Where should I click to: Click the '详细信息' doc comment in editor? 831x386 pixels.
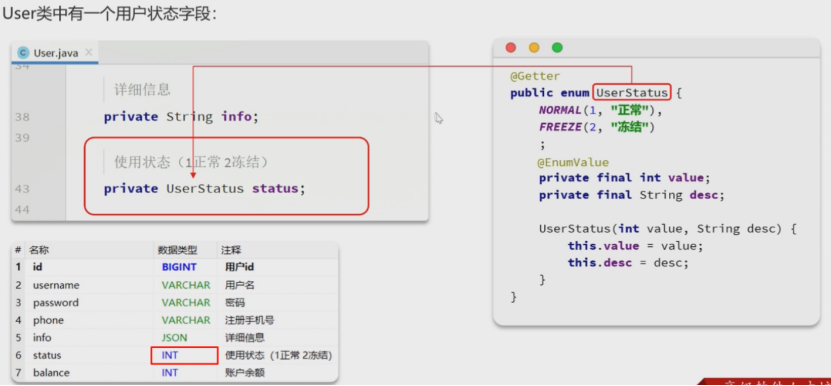142,90
